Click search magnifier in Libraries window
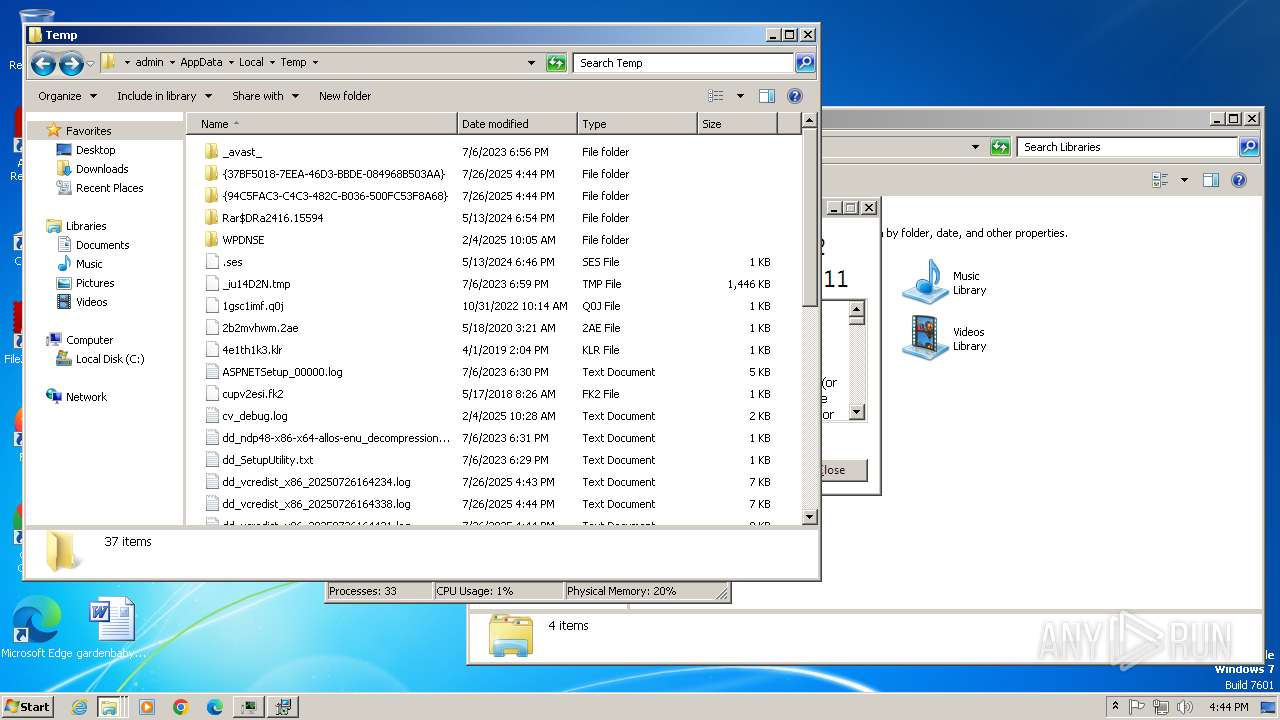 point(1249,147)
